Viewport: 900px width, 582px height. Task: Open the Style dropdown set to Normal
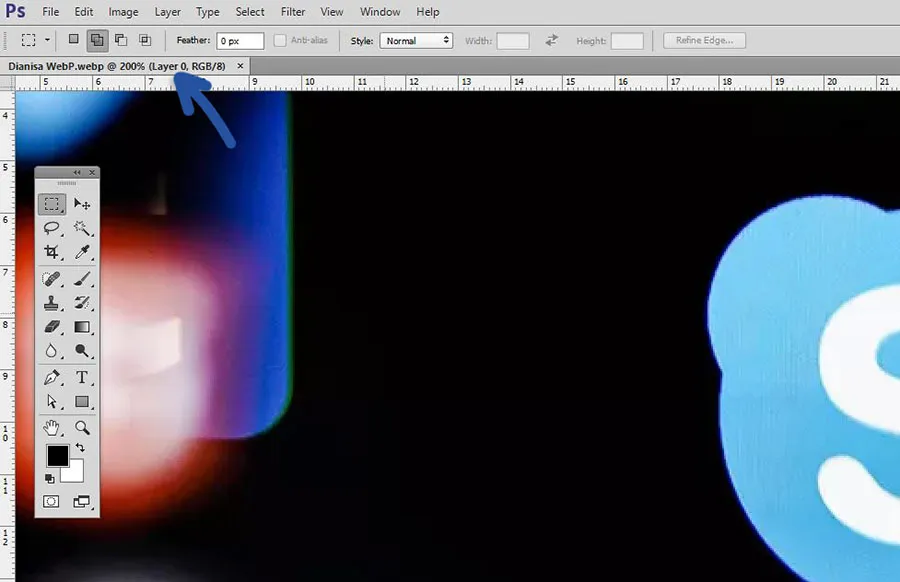pos(416,41)
